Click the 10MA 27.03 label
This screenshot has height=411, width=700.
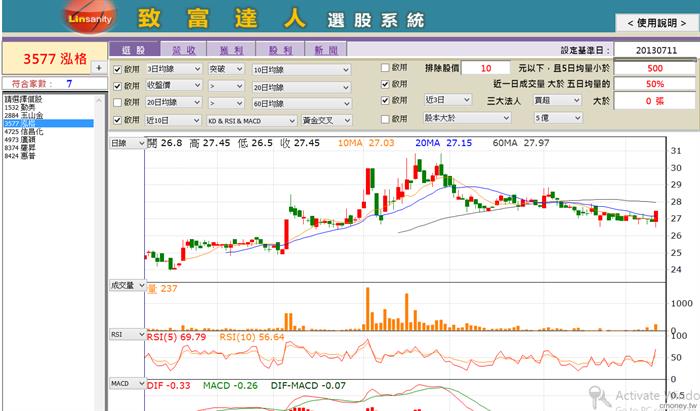366,143
